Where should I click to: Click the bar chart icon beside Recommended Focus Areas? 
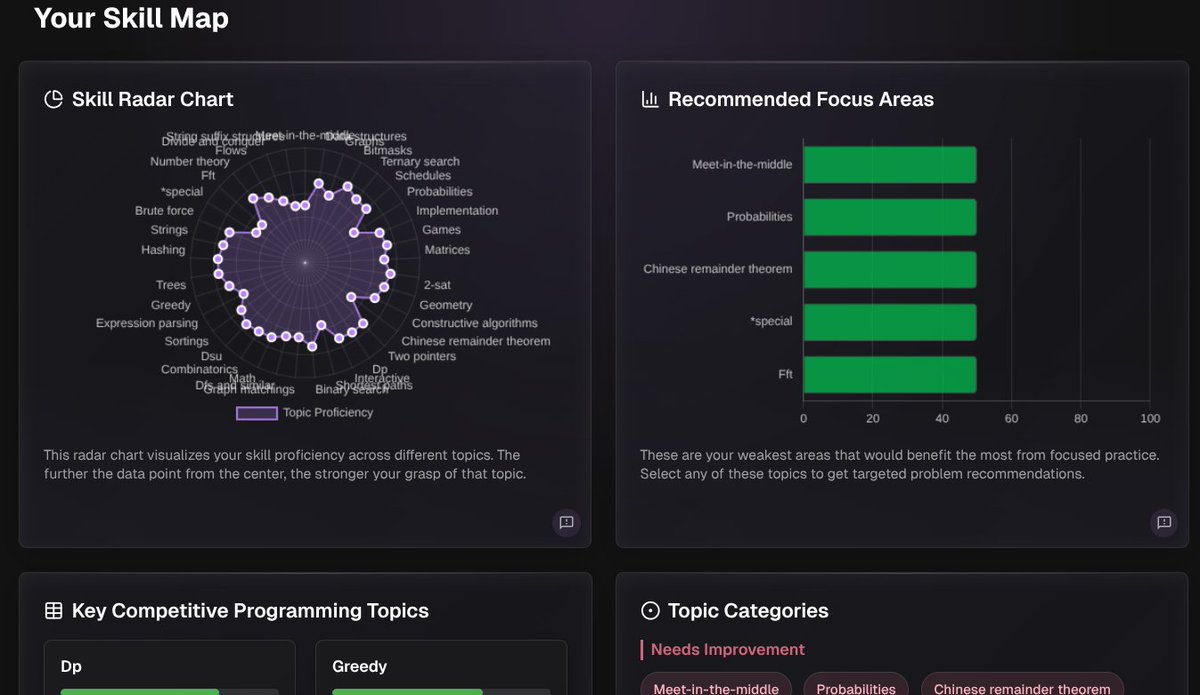click(x=650, y=99)
